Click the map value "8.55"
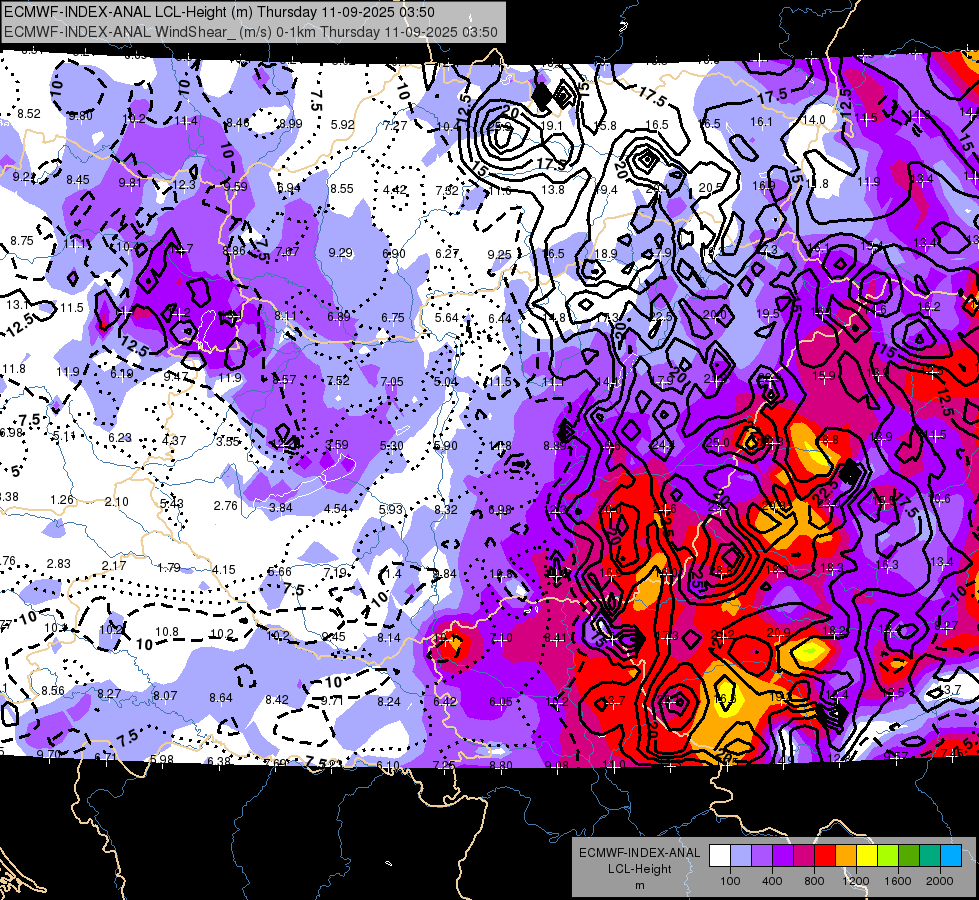This screenshot has width=979, height=900. (342, 189)
